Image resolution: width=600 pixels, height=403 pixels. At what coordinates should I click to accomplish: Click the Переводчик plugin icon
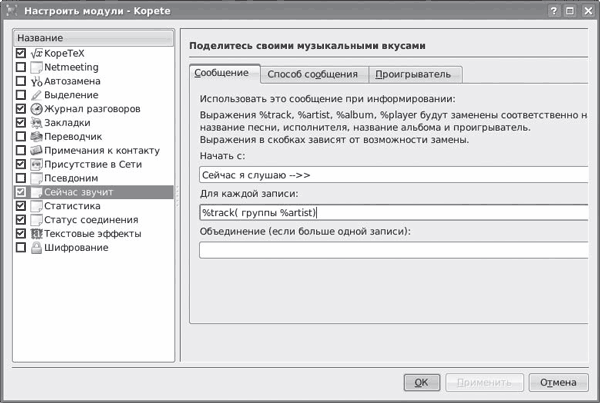tap(37, 136)
